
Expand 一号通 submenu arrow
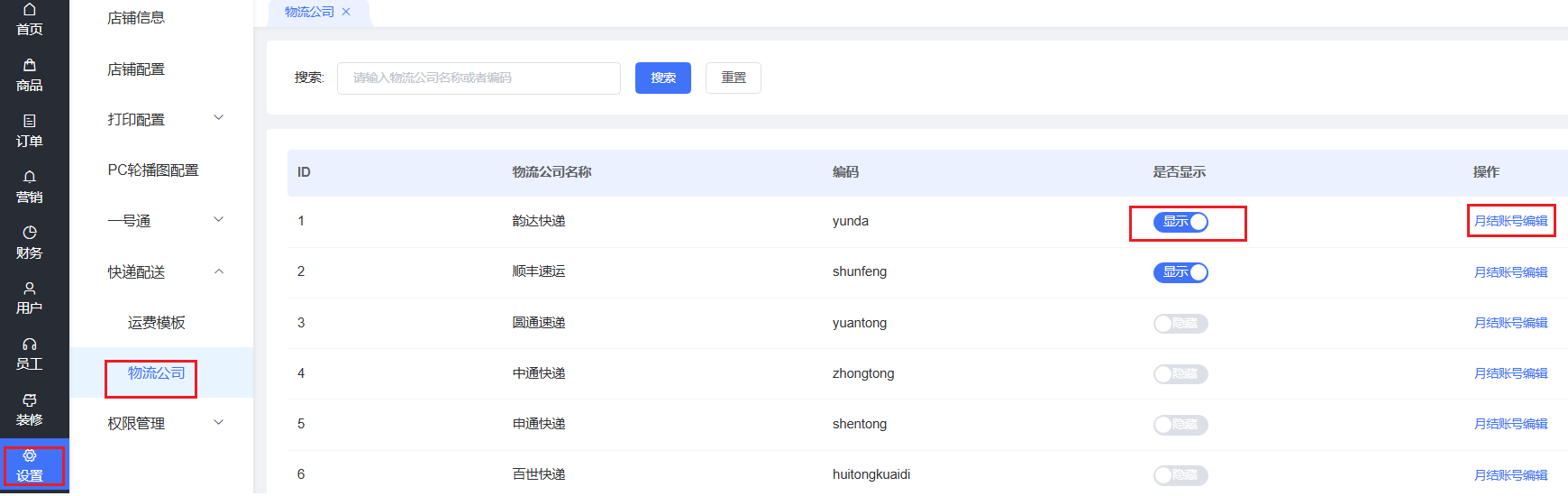click(x=218, y=220)
